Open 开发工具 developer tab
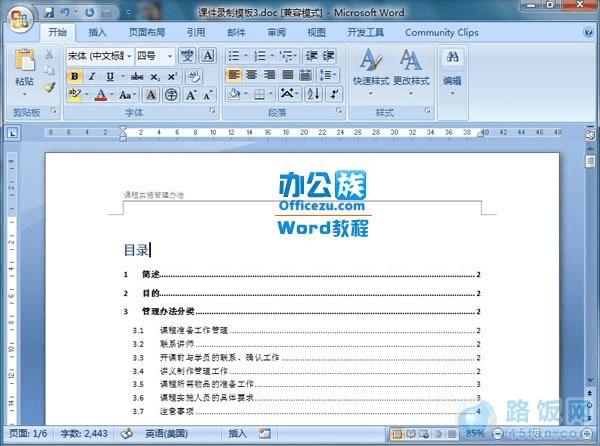 point(365,33)
